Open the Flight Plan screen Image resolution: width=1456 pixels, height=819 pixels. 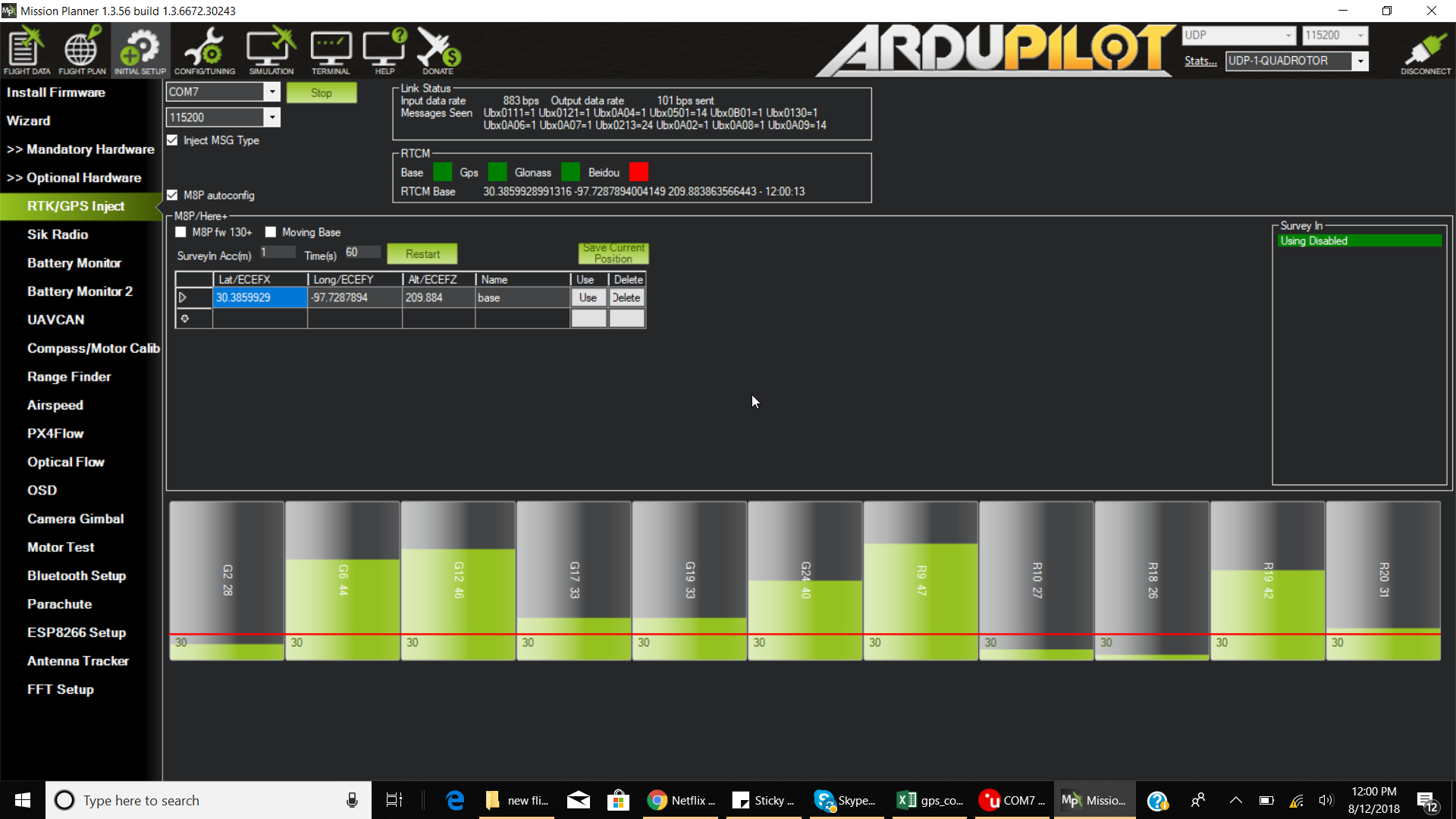(x=81, y=49)
